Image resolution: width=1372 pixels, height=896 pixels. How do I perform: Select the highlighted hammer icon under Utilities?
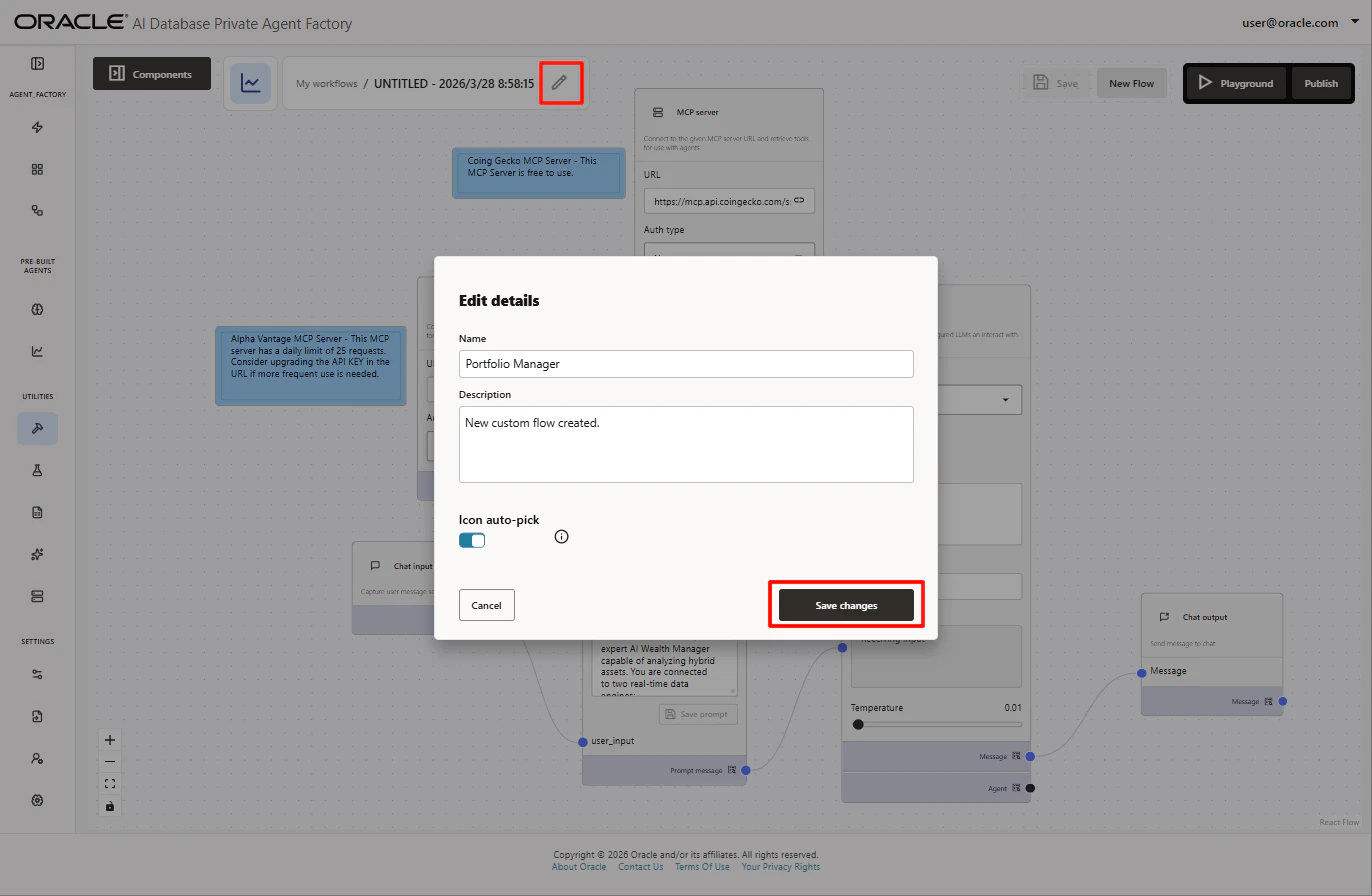[37, 428]
